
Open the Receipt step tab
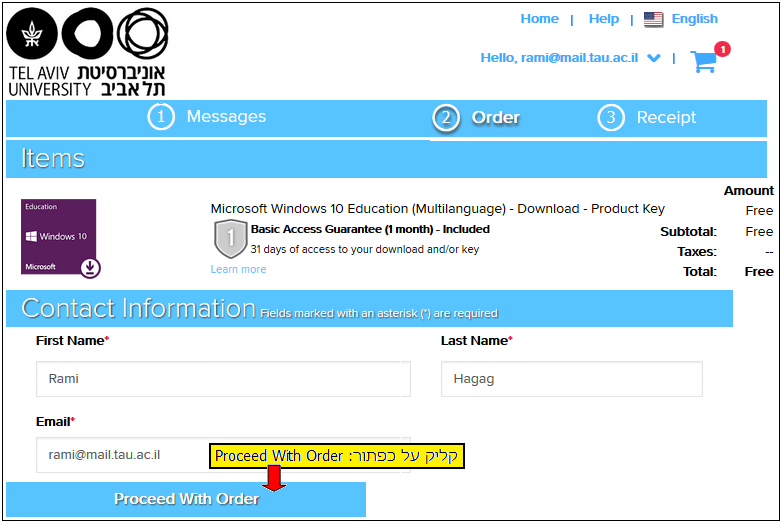coord(666,118)
